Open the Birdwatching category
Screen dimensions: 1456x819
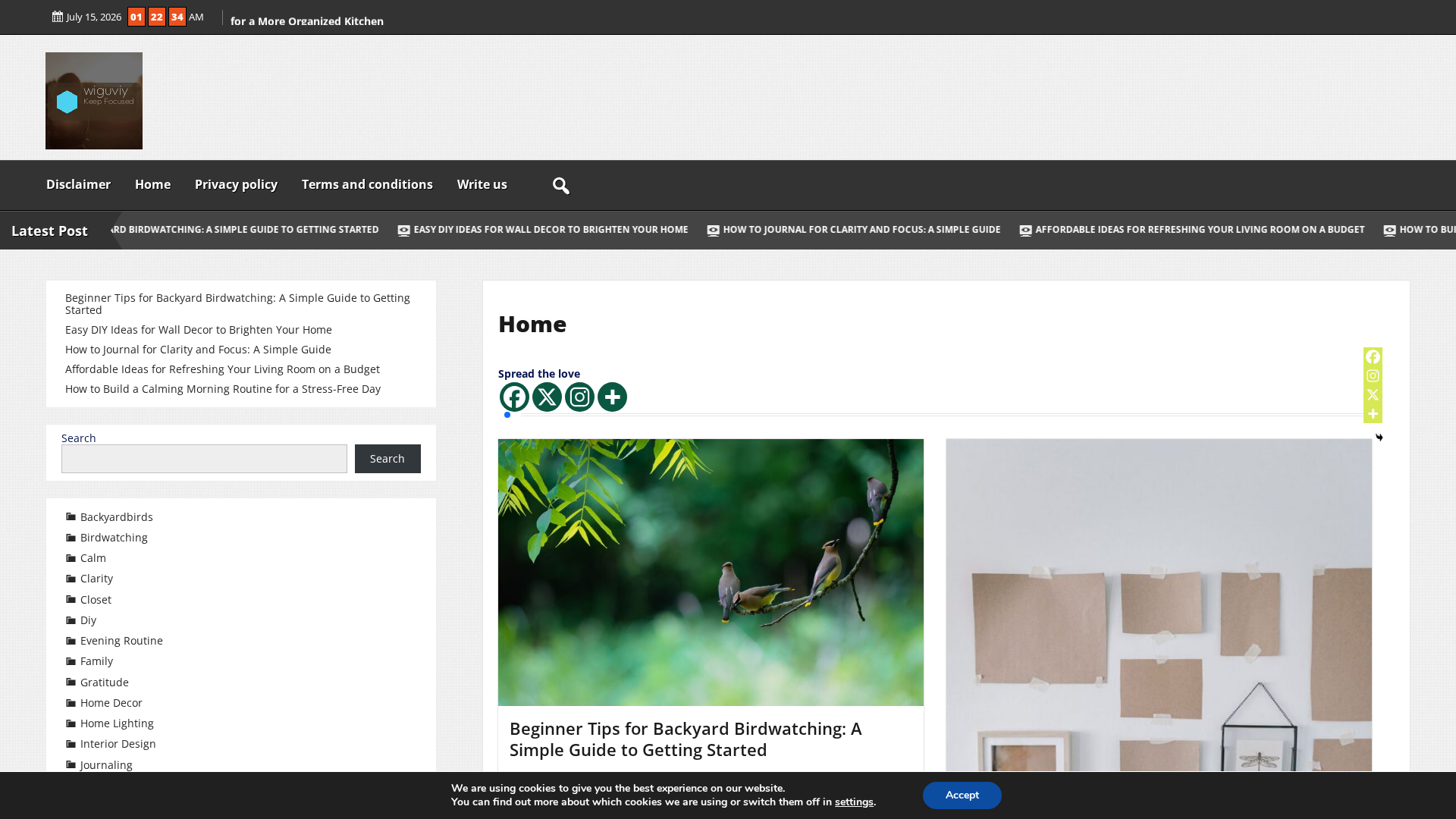(114, 538)
